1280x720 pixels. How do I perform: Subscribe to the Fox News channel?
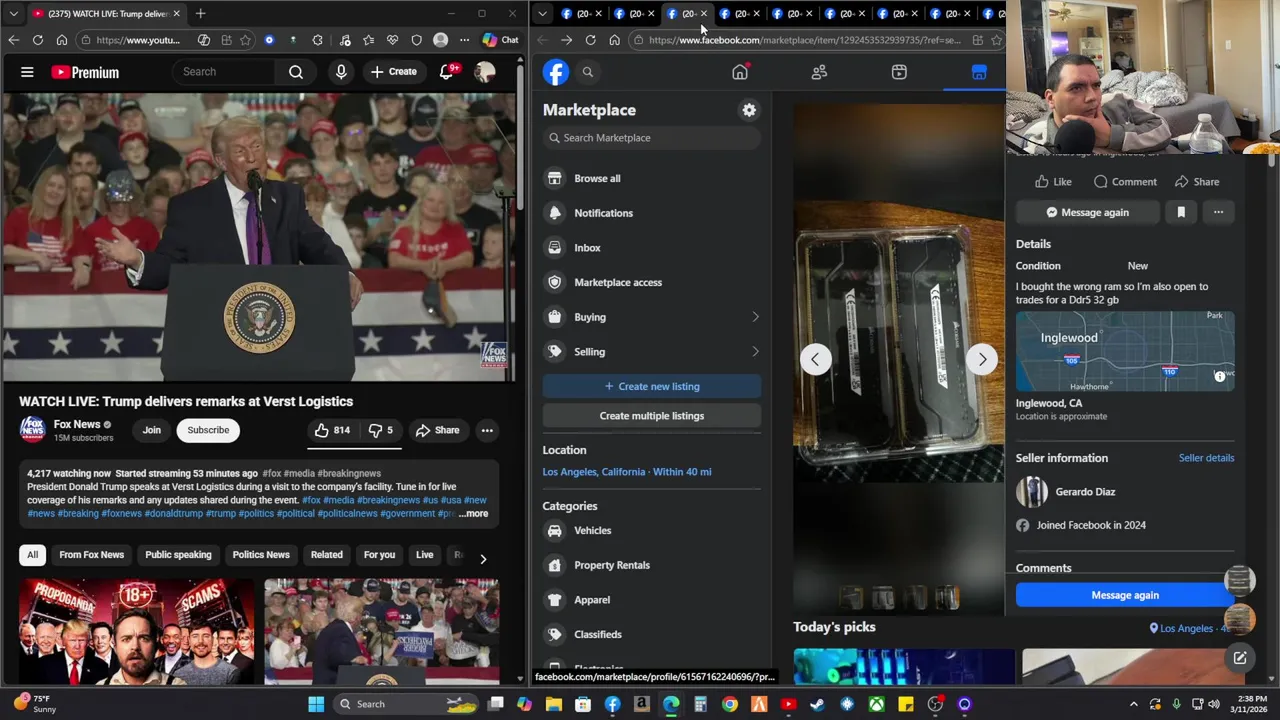click(x=208, y=430)
